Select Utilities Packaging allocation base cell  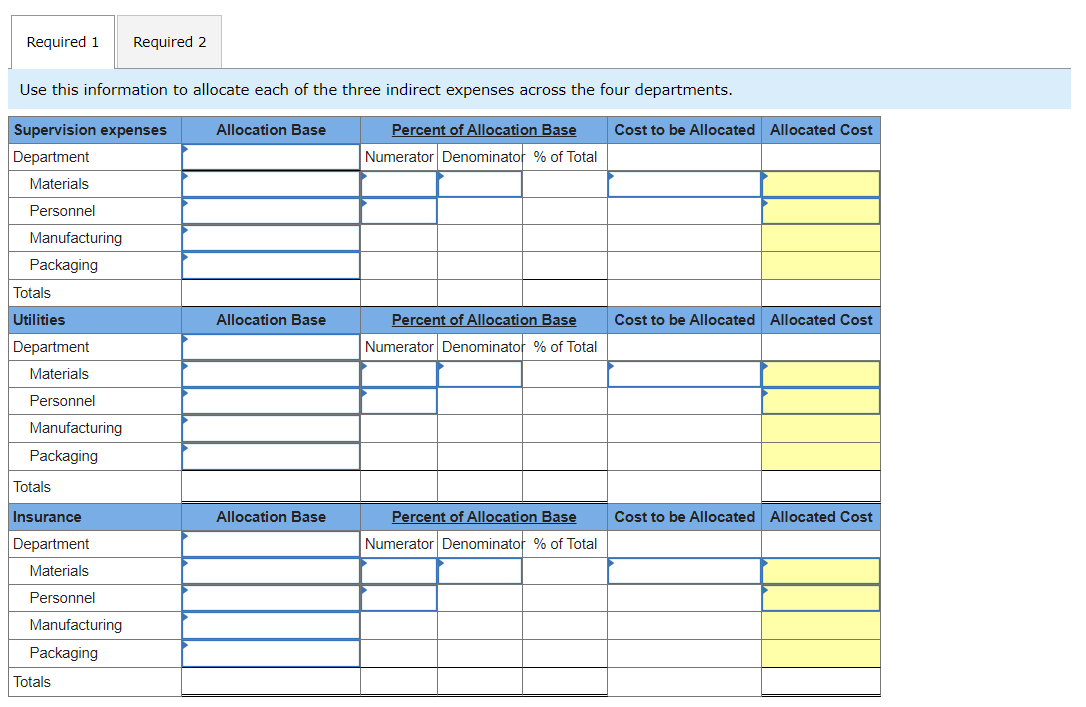[271, 456]
